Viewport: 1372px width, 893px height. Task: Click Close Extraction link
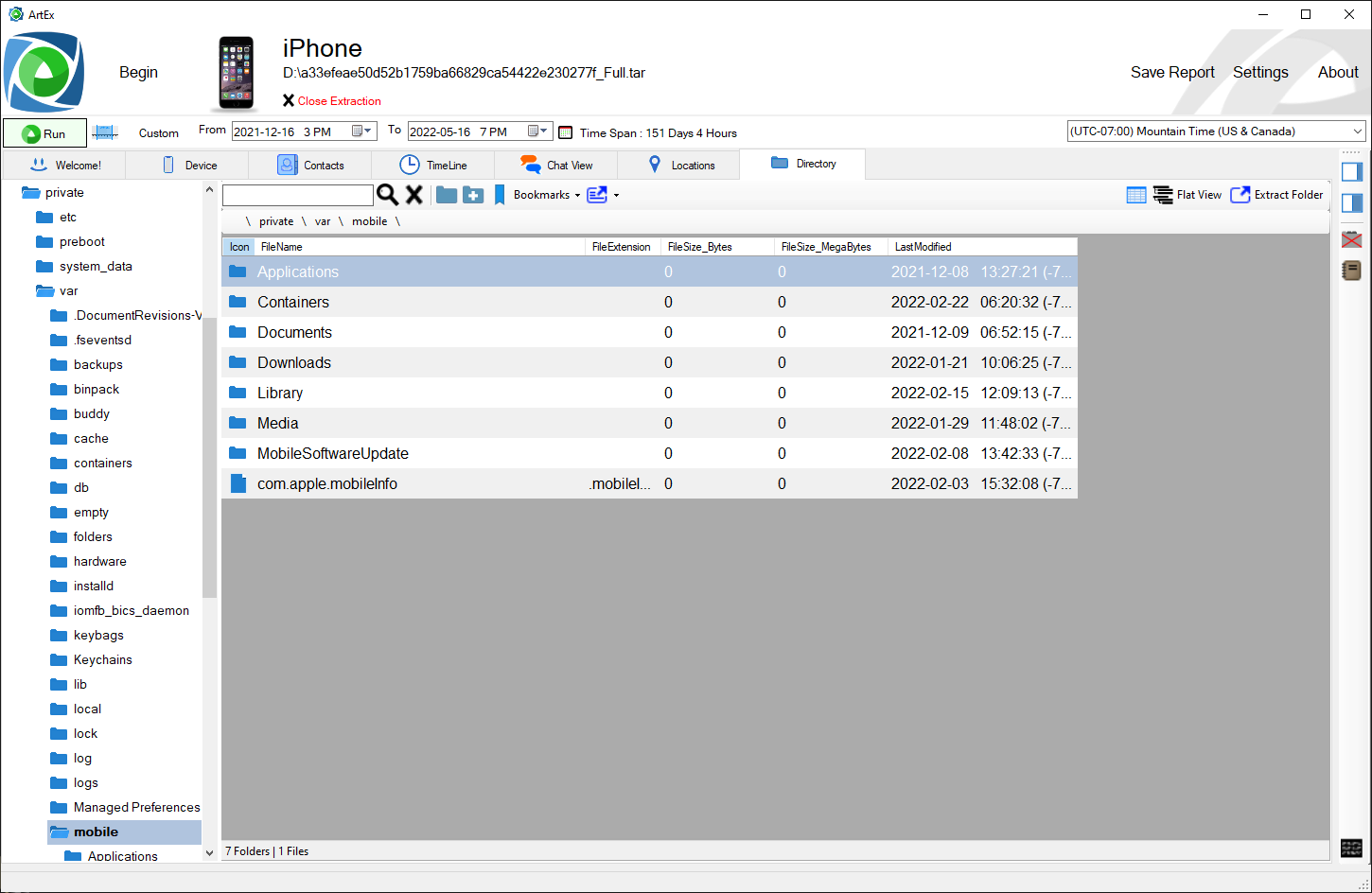331,101
